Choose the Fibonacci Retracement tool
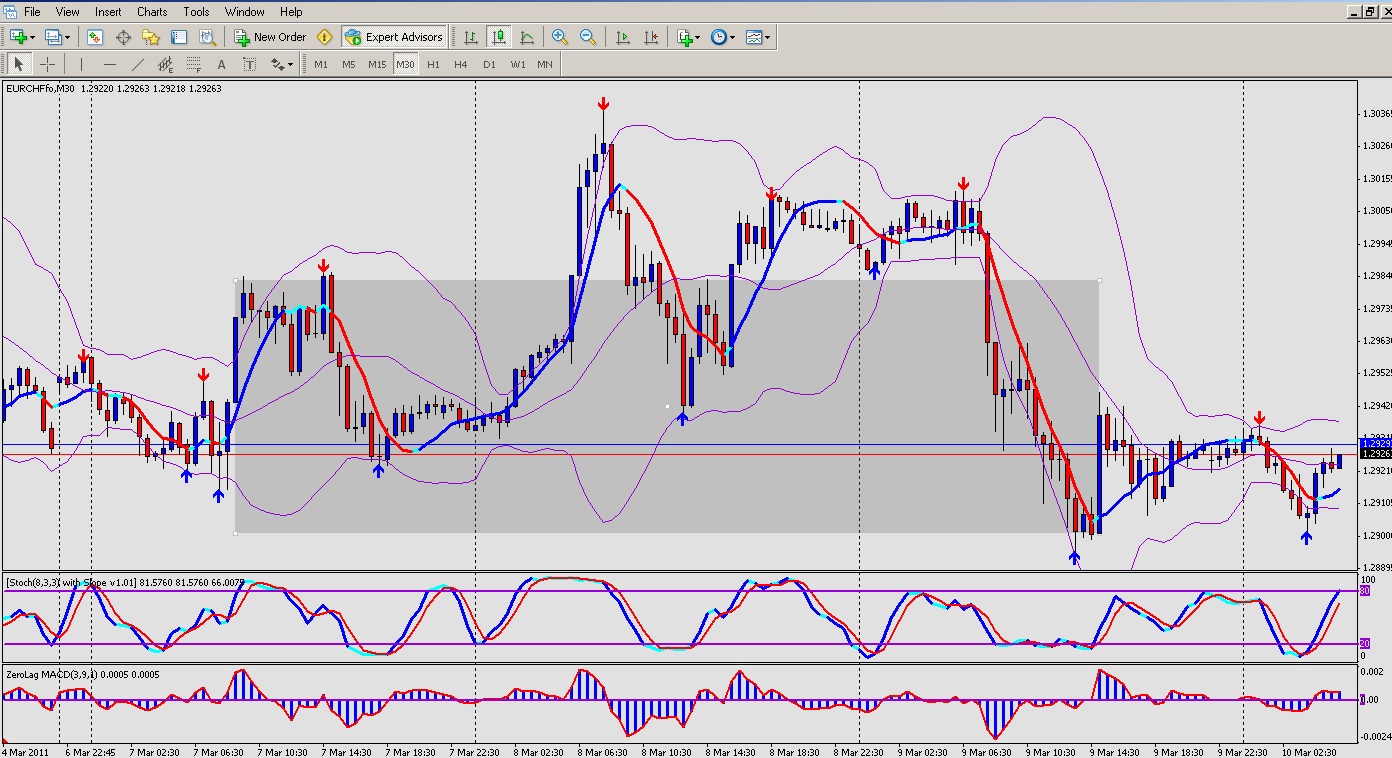The image size is (1392, 758). click(x=194, y=64)
